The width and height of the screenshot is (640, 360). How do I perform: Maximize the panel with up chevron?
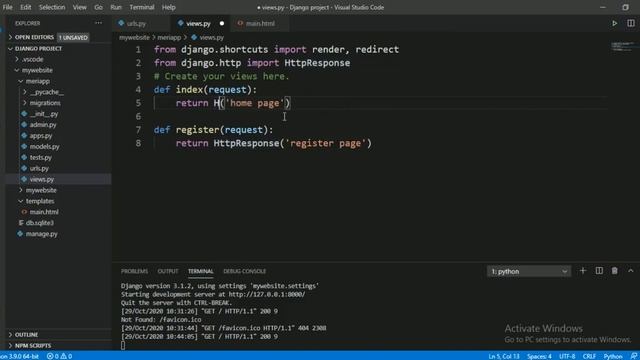point(631,271)
